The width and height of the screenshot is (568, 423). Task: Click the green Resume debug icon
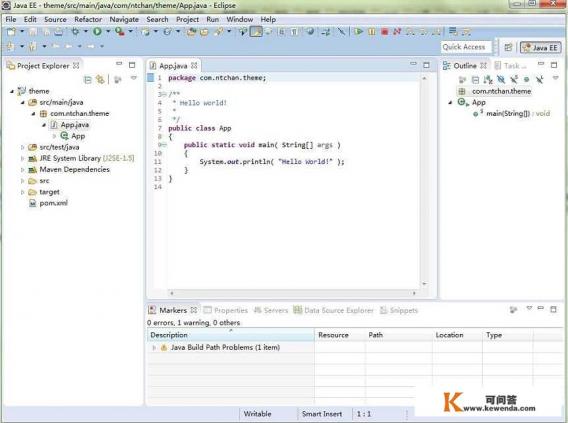point(358,32)
